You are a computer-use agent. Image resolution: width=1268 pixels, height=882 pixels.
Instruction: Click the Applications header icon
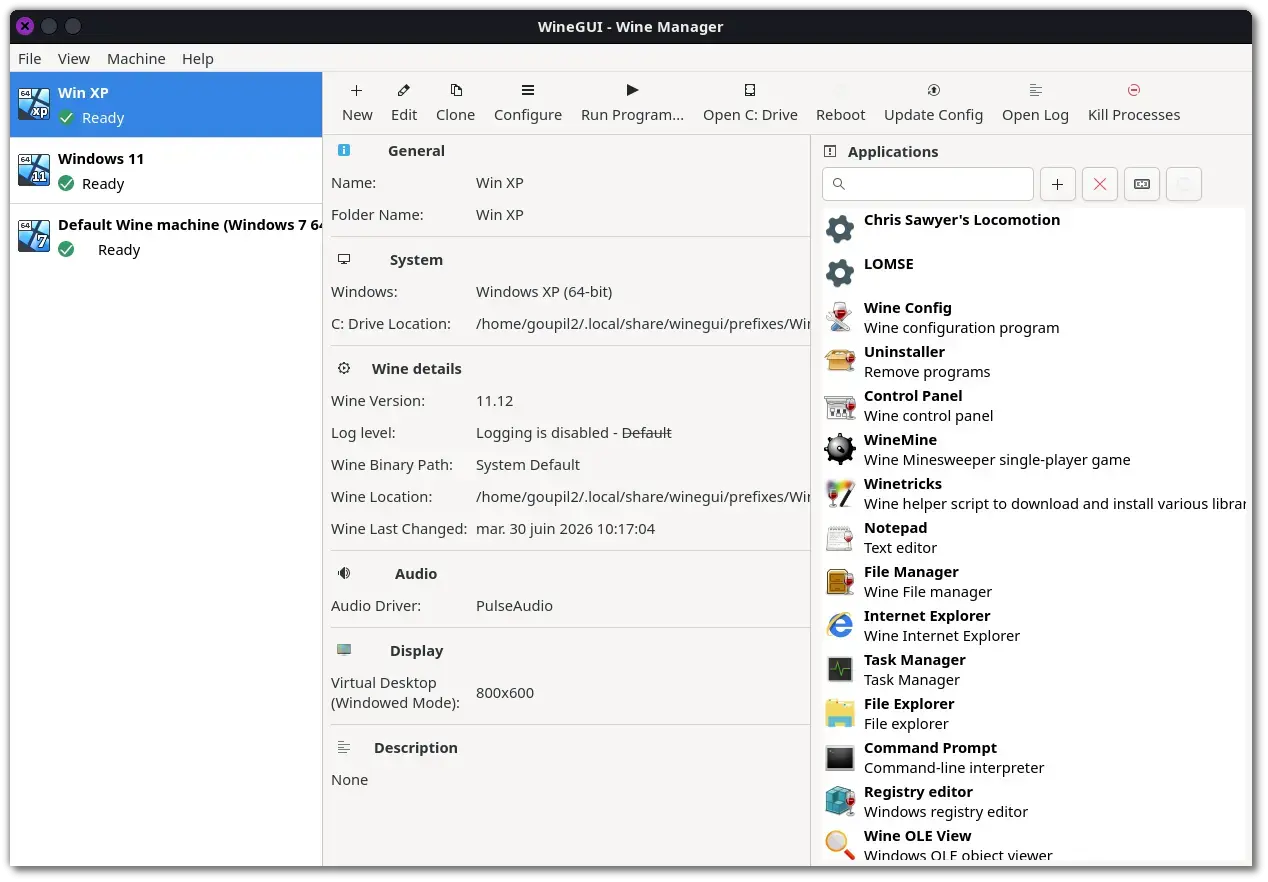coord(829,151)
